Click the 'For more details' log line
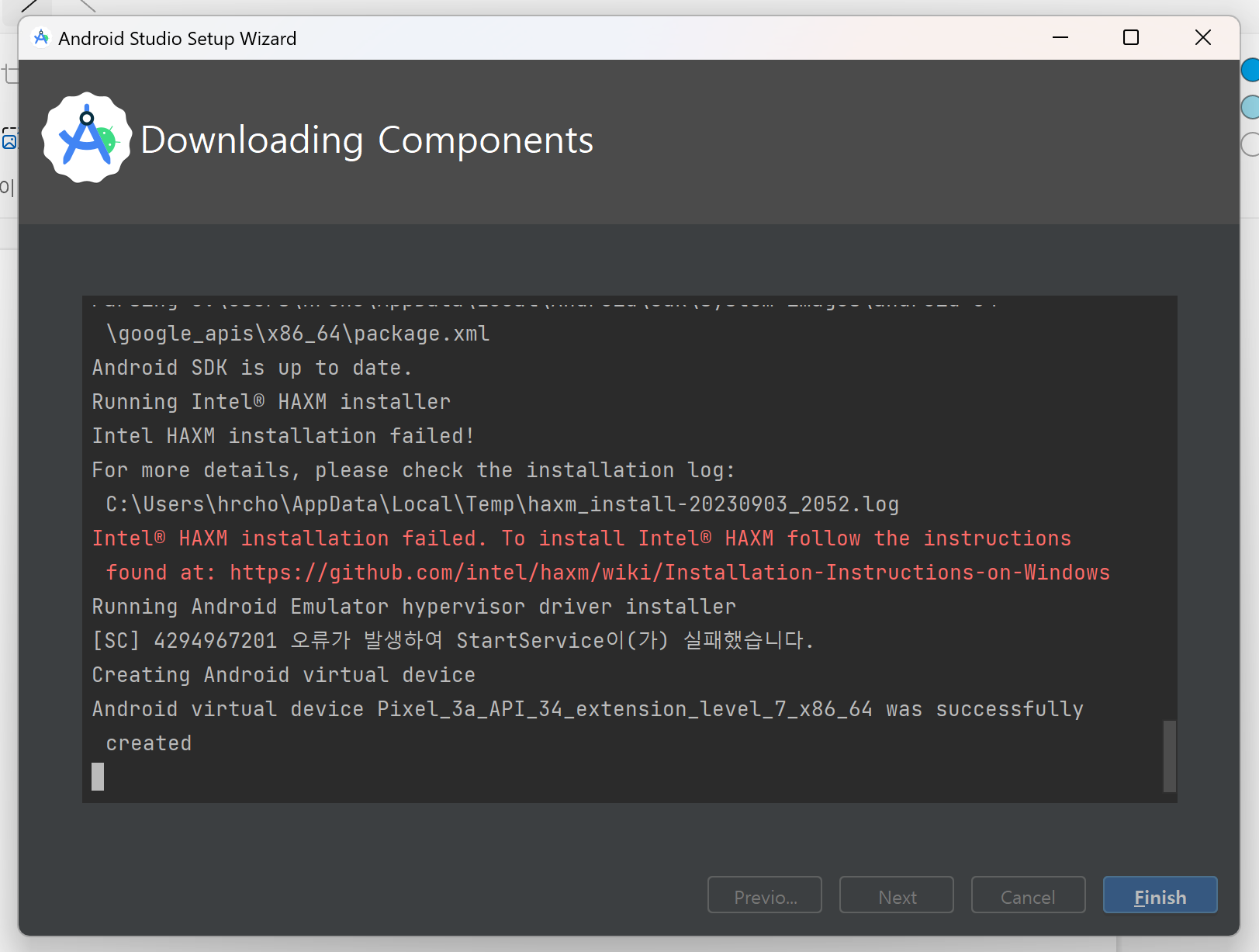The image size is (1259, 952). [413, 470]
